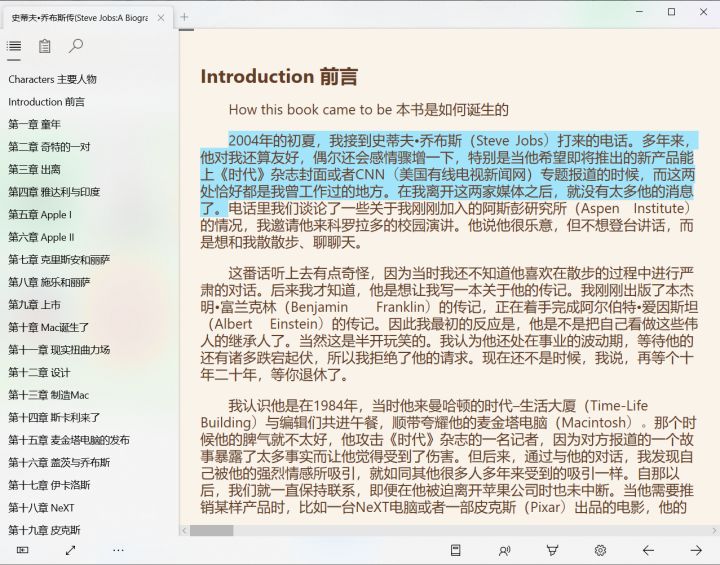
Task: Enter full screen with expand arrows icon
Action: (x=70, y=550)
